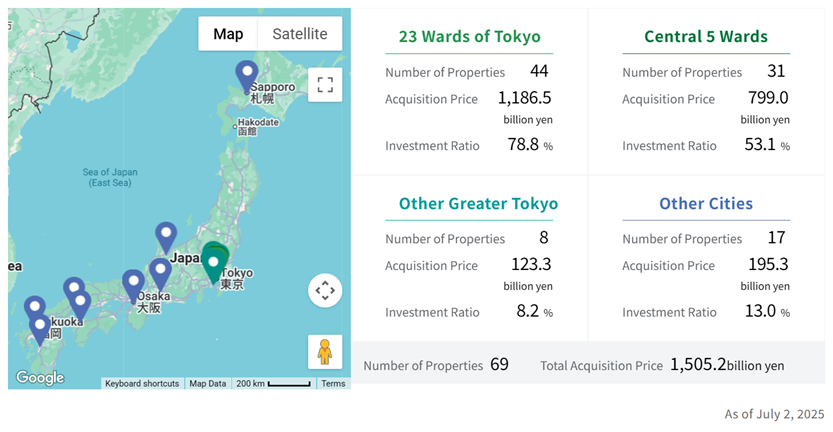The image size is (833, 432).
Task: Open Keyboard shortcuts link
Action: pyautogui.click(x=142, y=384)
